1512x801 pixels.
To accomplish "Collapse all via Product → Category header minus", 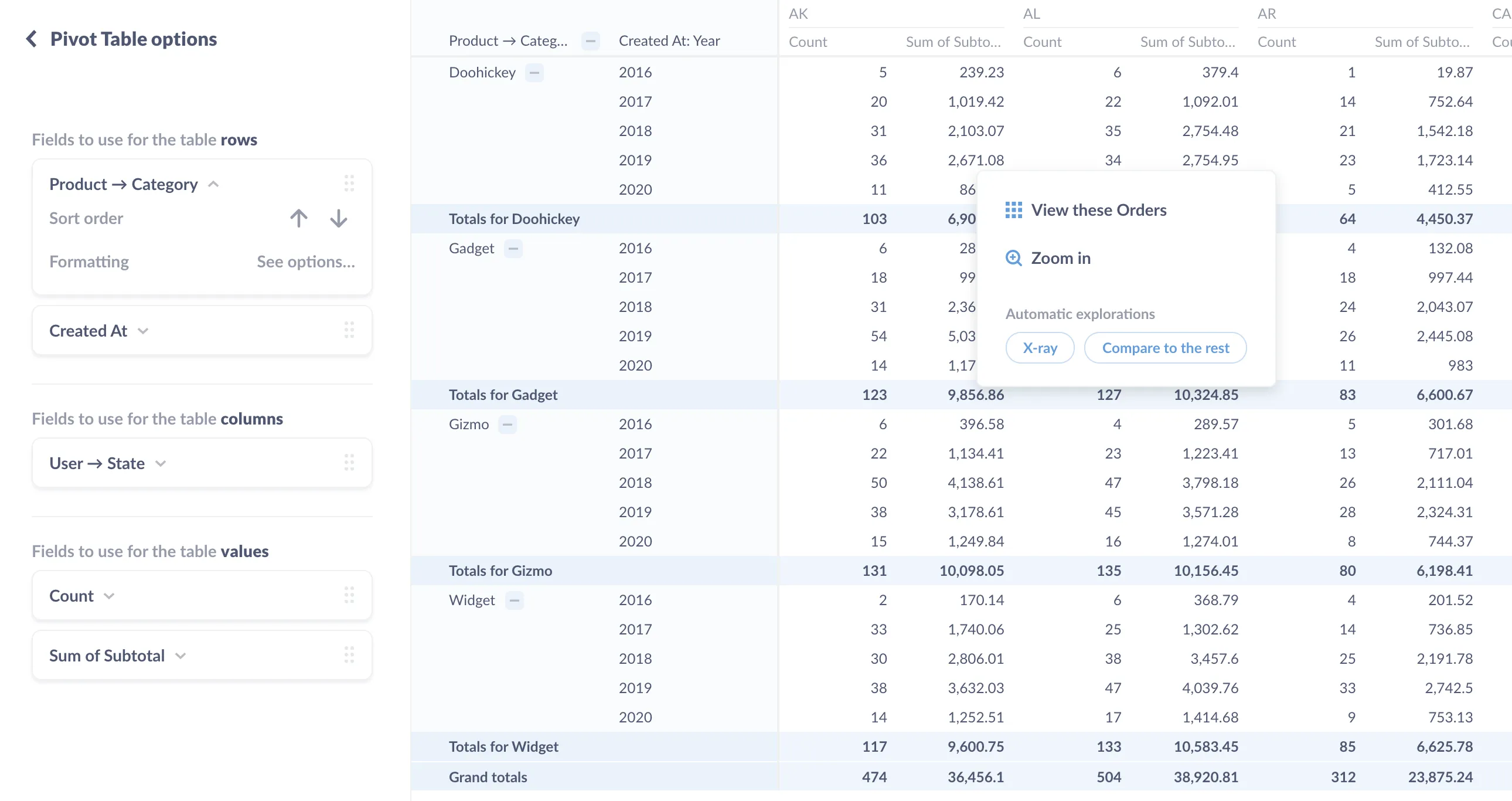I will coord(591,41).
